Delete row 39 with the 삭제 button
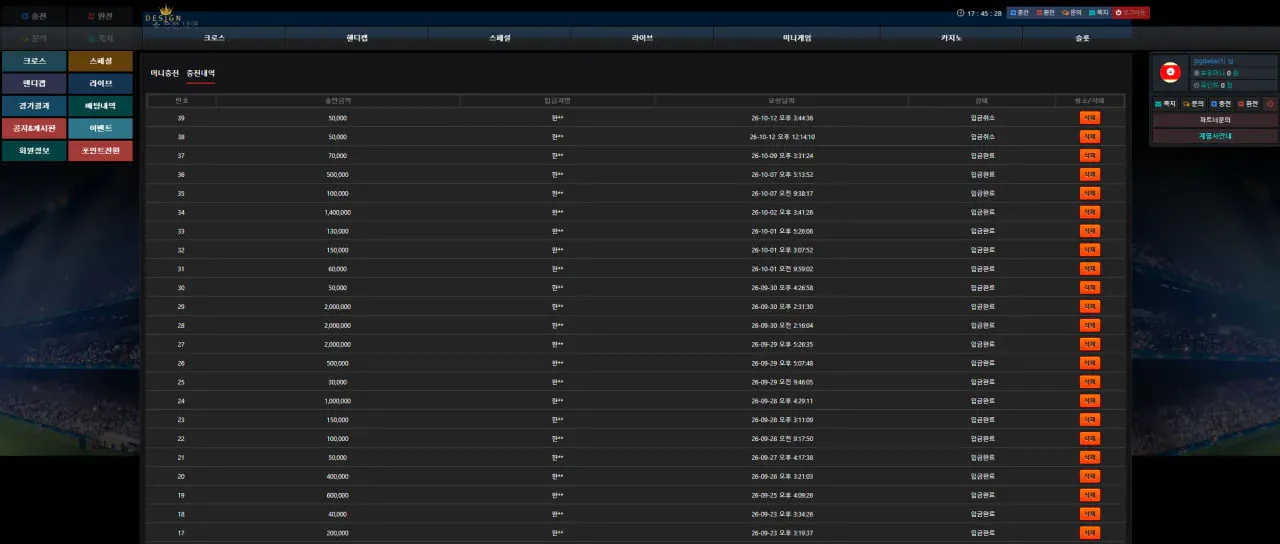The height and width of the screenshot is (544, 1280). pyautogui.click(x=1089, y=118)
